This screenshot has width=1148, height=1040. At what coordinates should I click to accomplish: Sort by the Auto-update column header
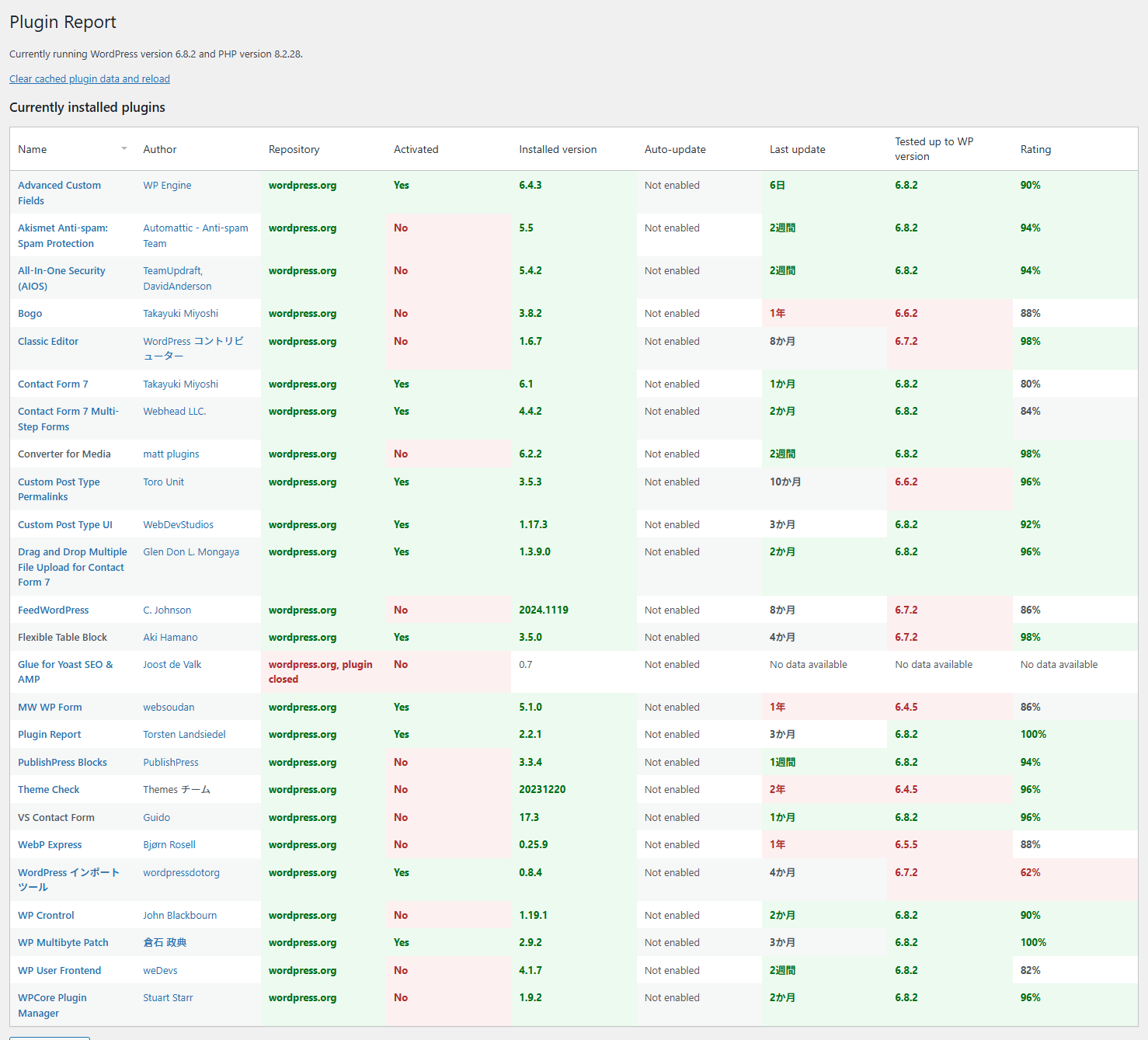675,149
